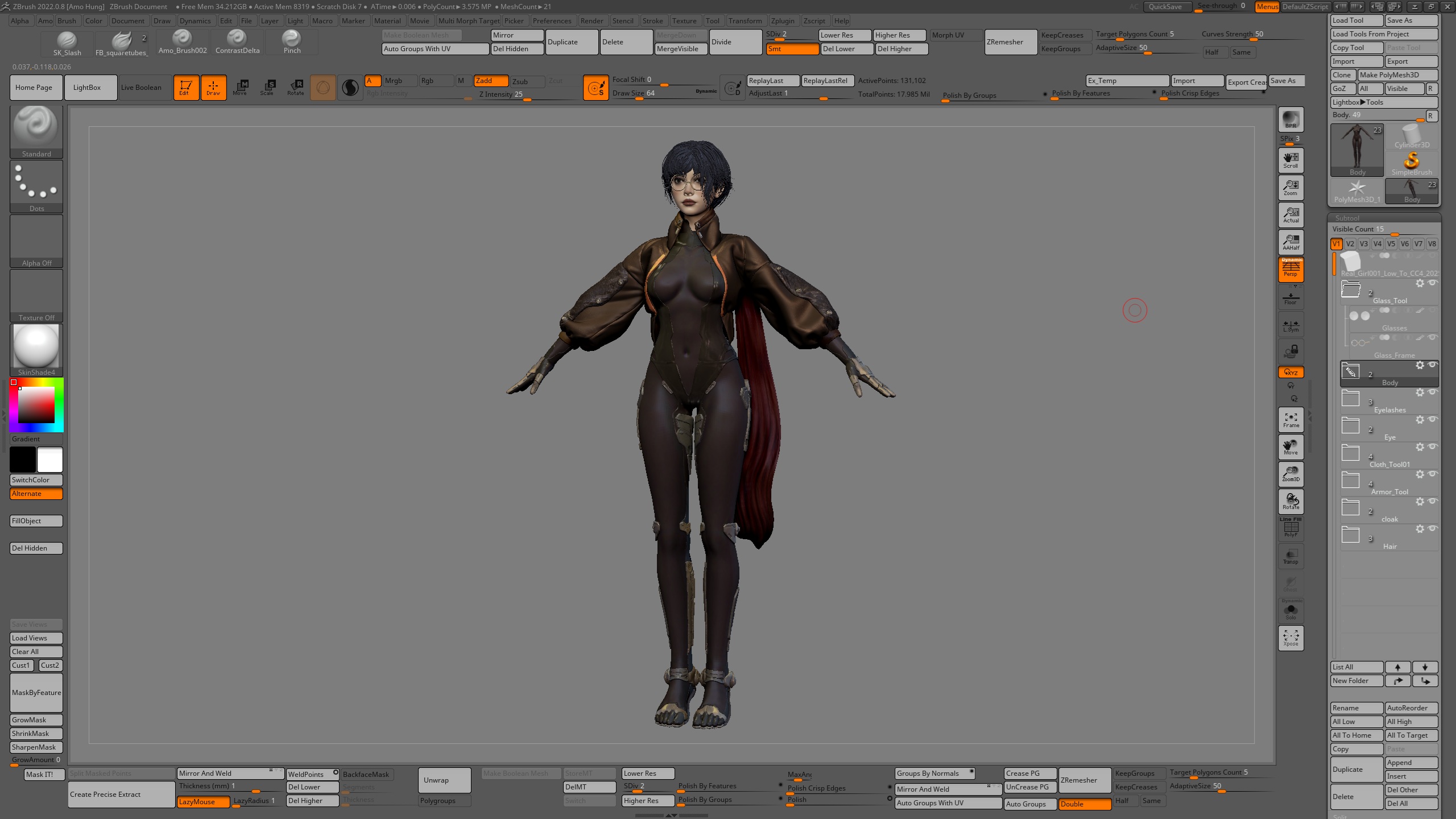Viewport: 1456px width, 819px height.
Task: Select the Frame view icon
Action: click(x=1290, y=420)
